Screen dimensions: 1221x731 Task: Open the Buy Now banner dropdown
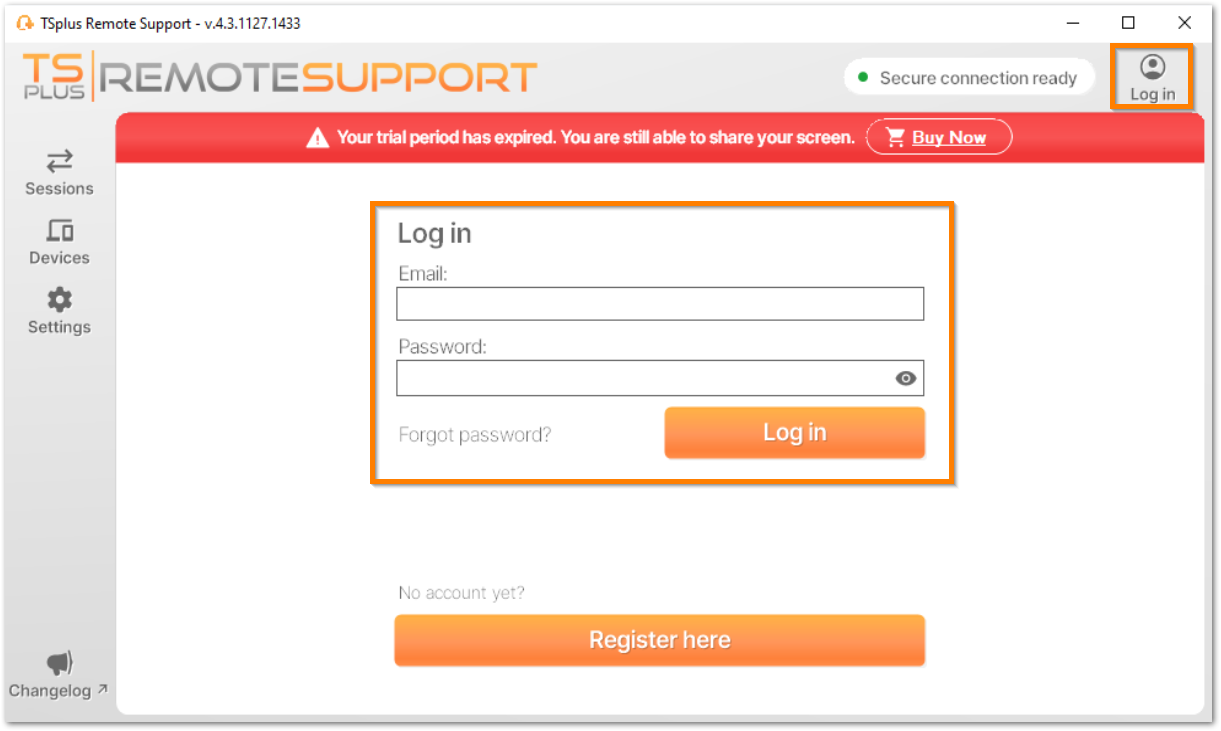coord(938,137)
